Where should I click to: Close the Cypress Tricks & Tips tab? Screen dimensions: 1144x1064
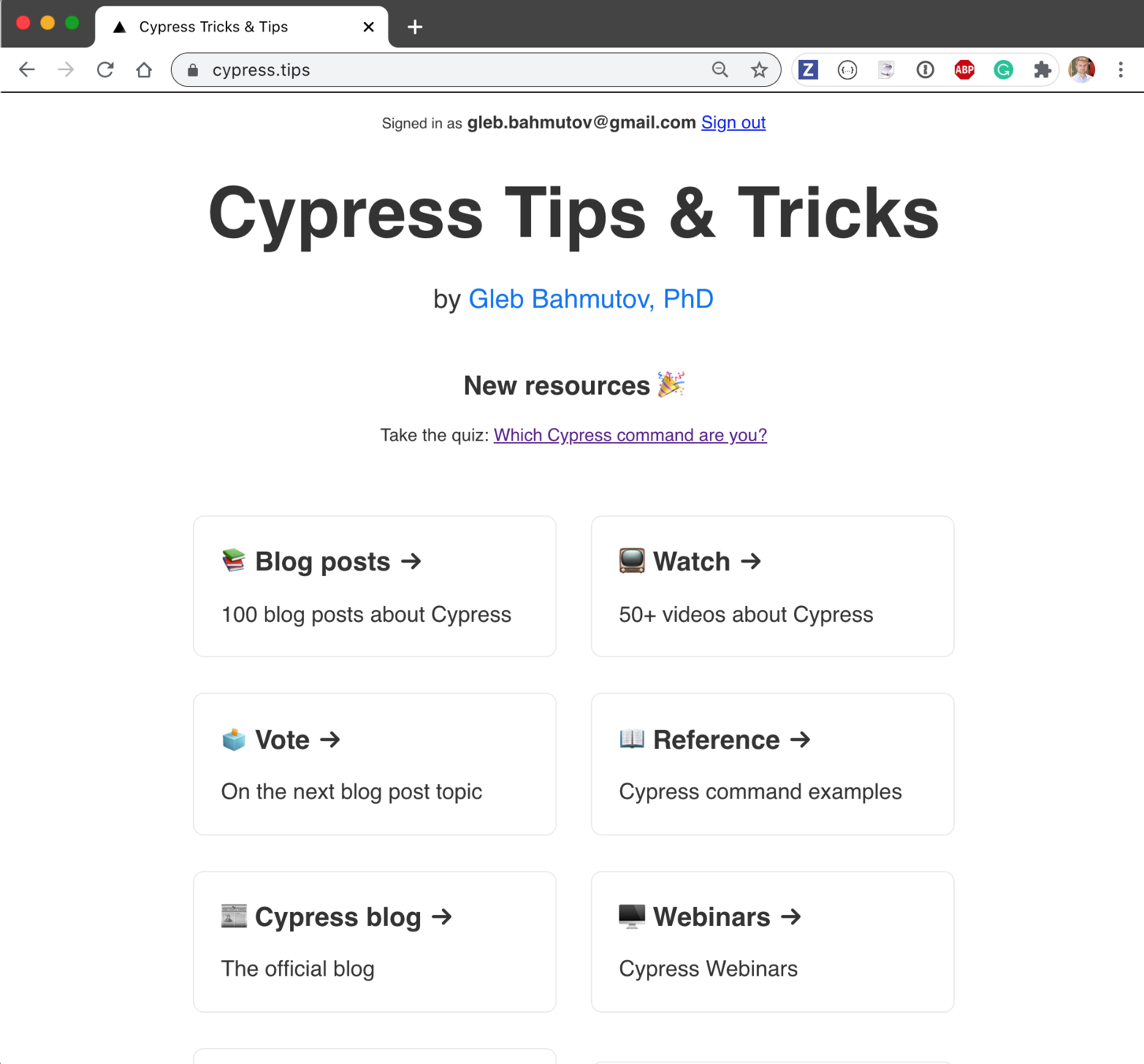[369, 27]
